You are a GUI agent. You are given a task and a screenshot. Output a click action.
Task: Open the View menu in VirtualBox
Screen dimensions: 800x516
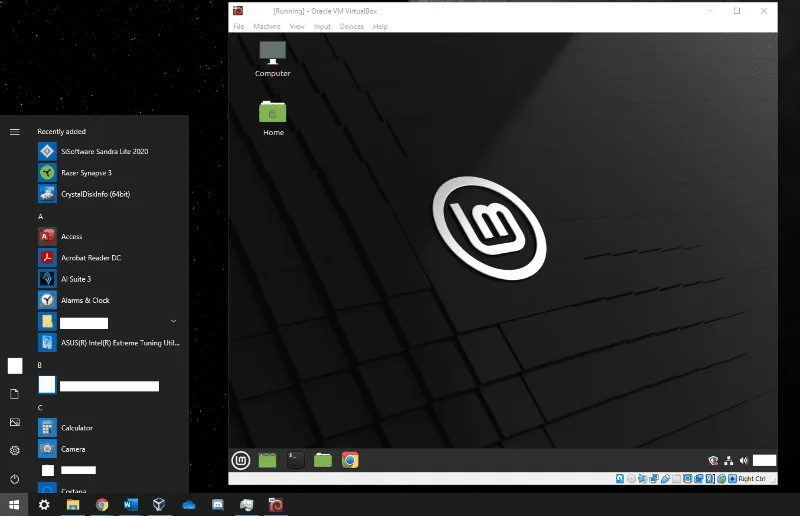click(x=297, y=27)
